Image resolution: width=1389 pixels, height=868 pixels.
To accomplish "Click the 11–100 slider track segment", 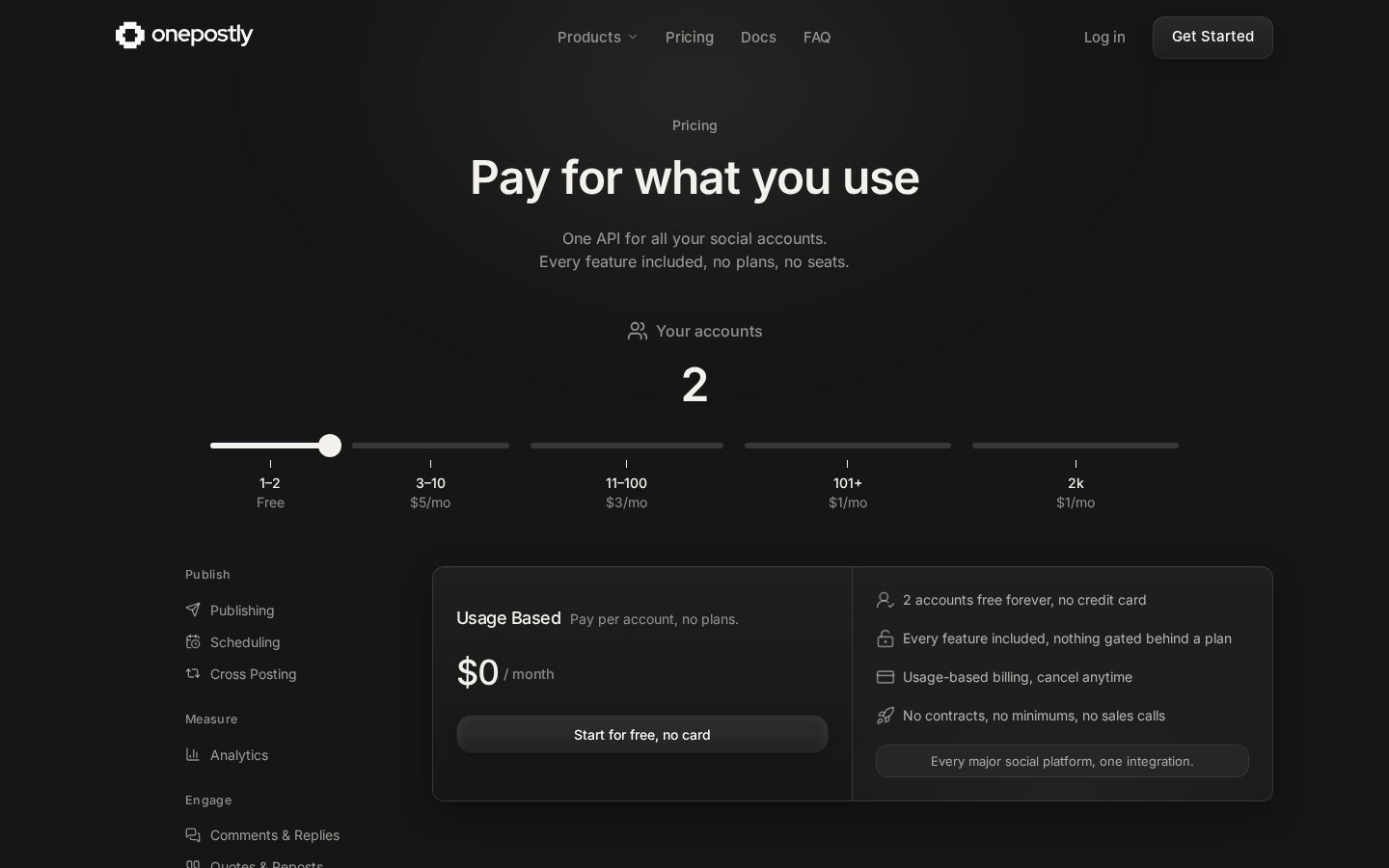I will (x=627, y=446).
